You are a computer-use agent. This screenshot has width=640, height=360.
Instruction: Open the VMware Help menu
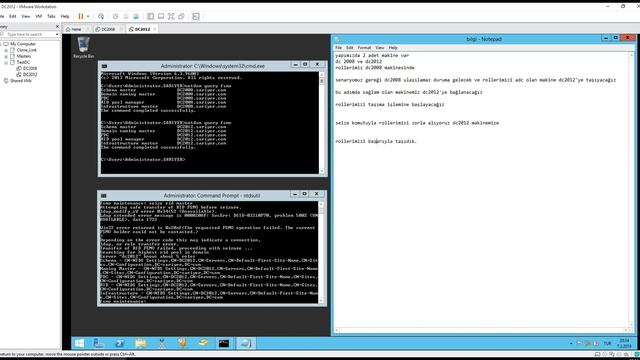[x=65, y=16]
